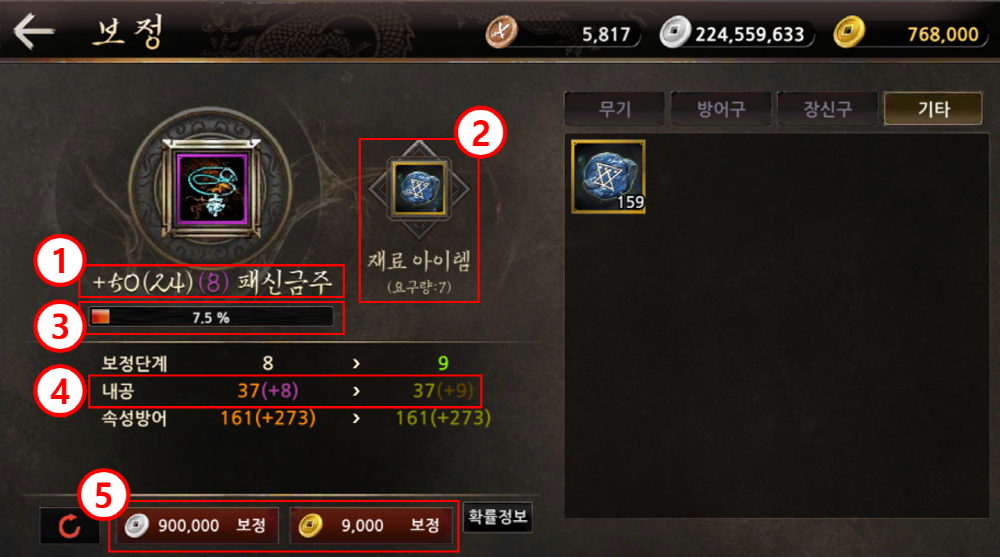Tap the 내공 stat row
This screenshot has width=1000, height=557.
285,390
